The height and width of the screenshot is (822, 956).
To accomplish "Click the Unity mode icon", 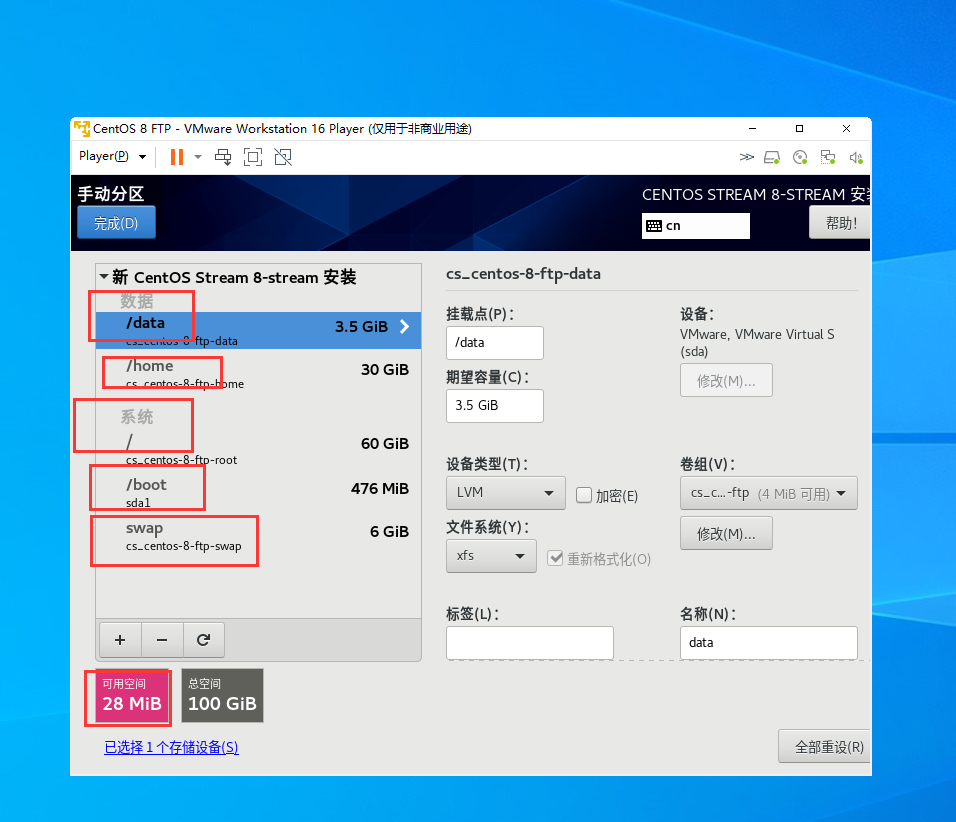I will [283, 157].
